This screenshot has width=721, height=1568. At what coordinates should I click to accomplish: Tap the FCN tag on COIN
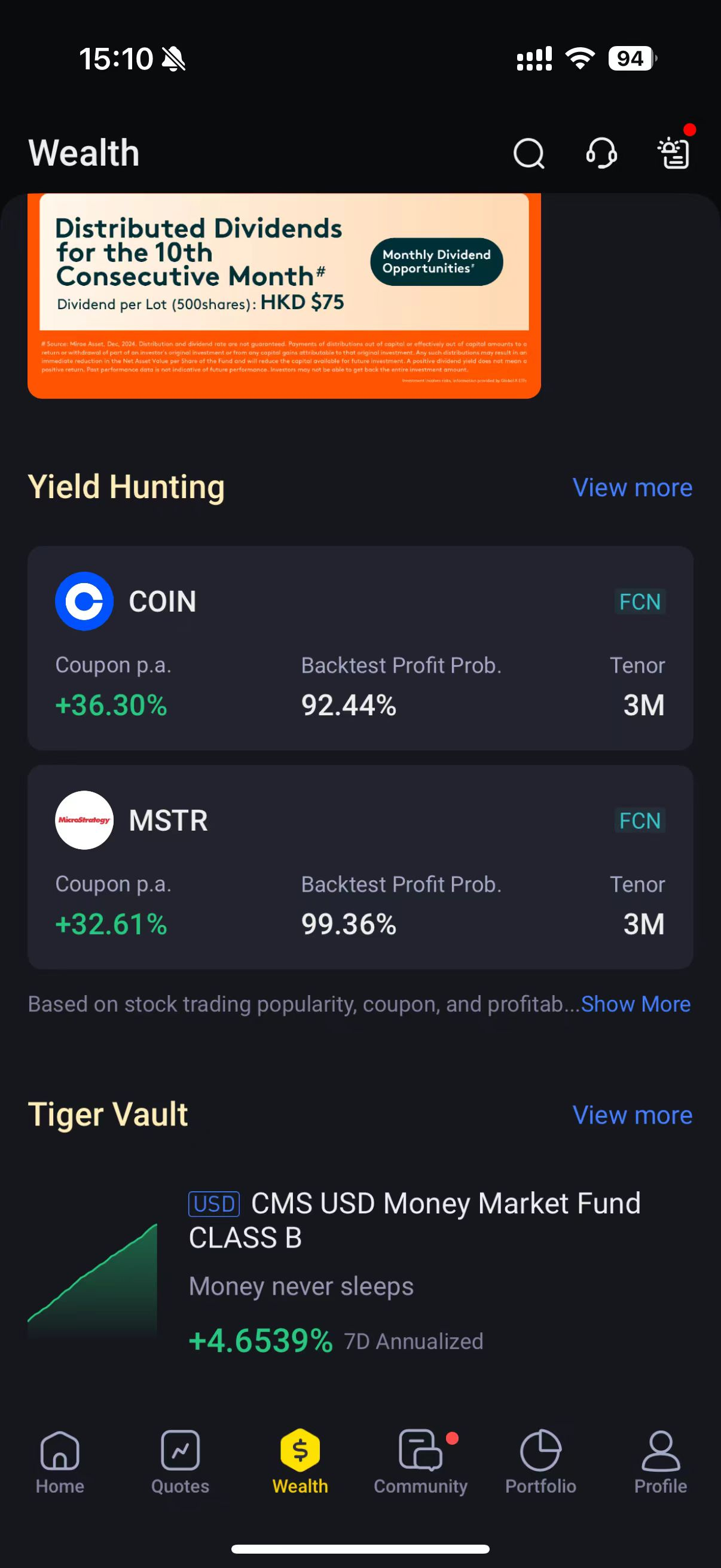[x=640, y=602]
